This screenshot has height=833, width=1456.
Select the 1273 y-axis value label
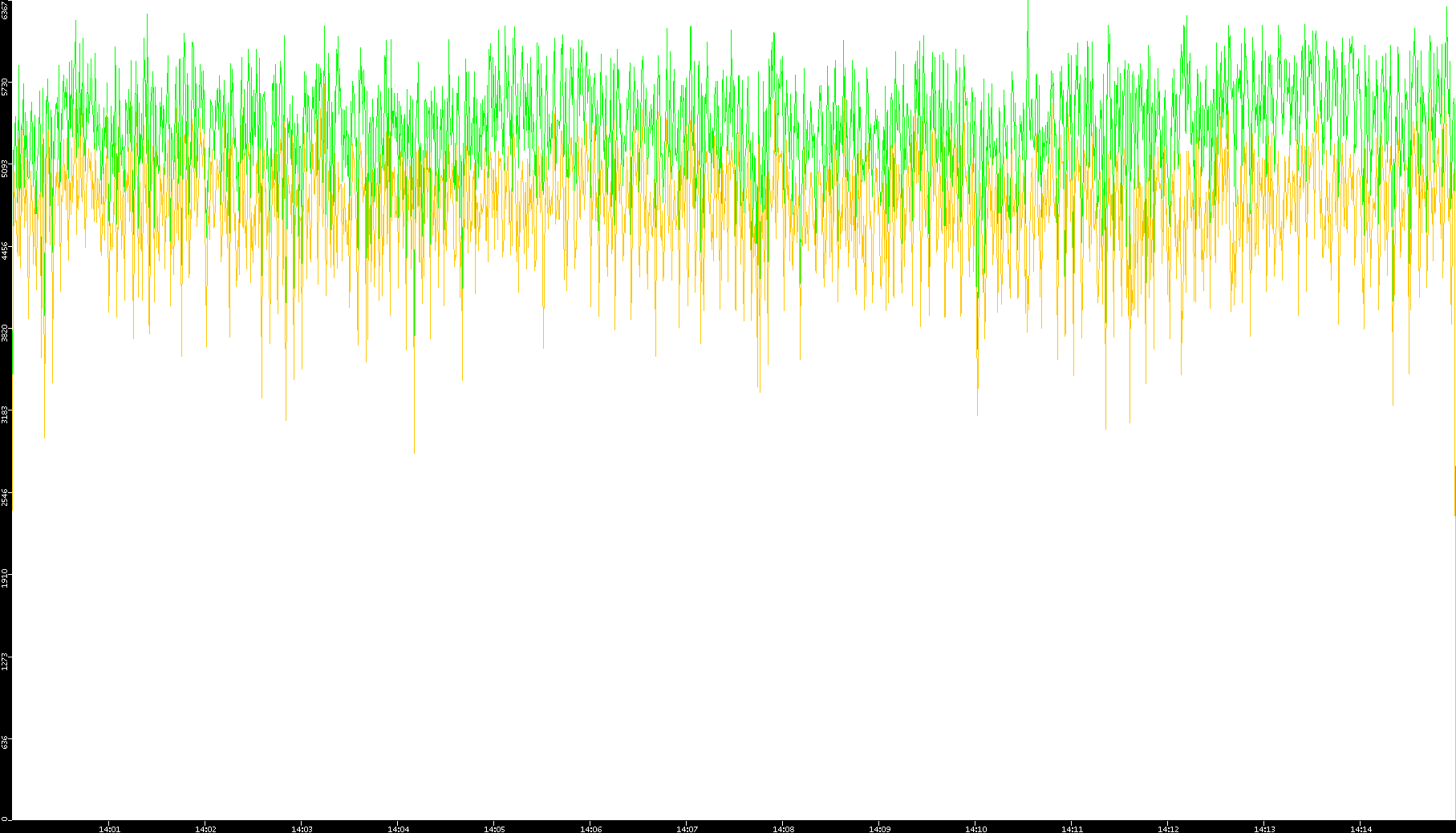[5, 661]
